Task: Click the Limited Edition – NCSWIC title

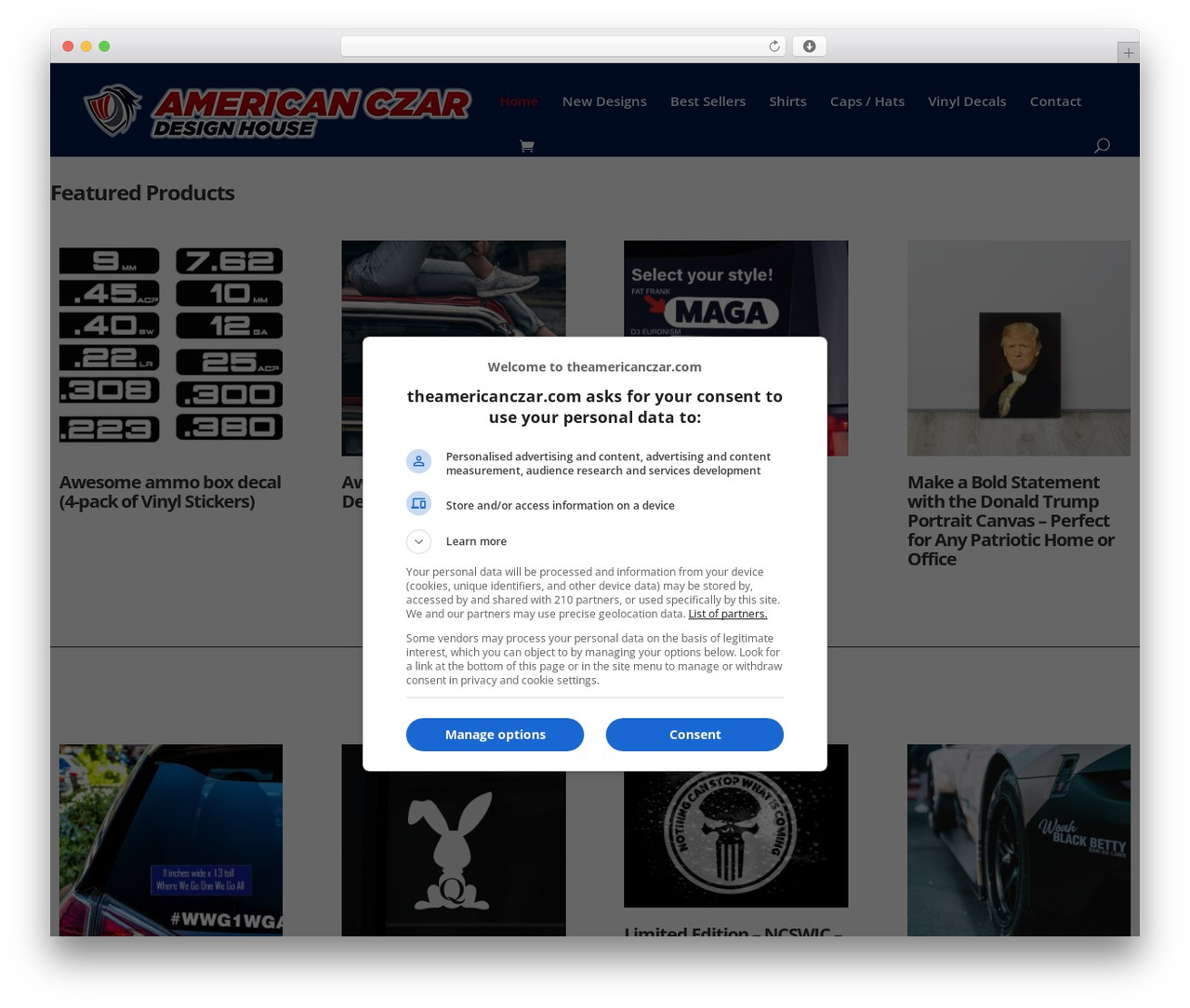Action: pyautogui.click(x=734, y=930)
